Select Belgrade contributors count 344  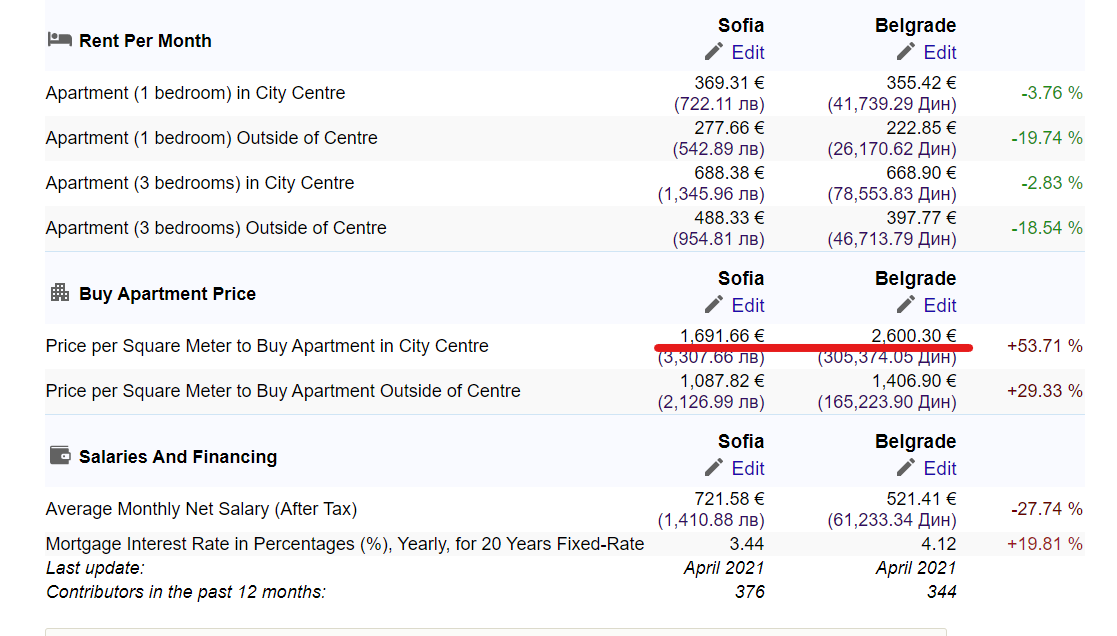[x=942, y=592]
